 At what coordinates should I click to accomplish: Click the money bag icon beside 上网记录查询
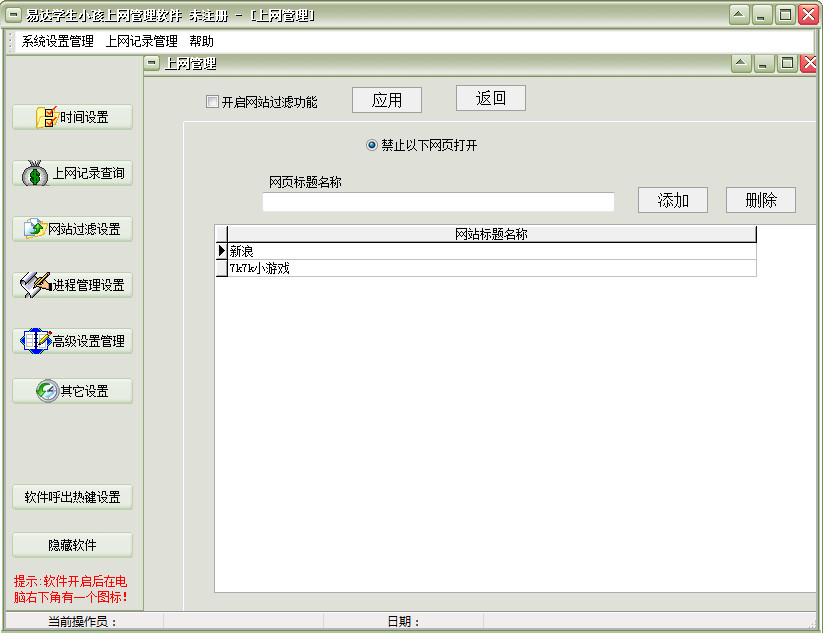point(35,173)
